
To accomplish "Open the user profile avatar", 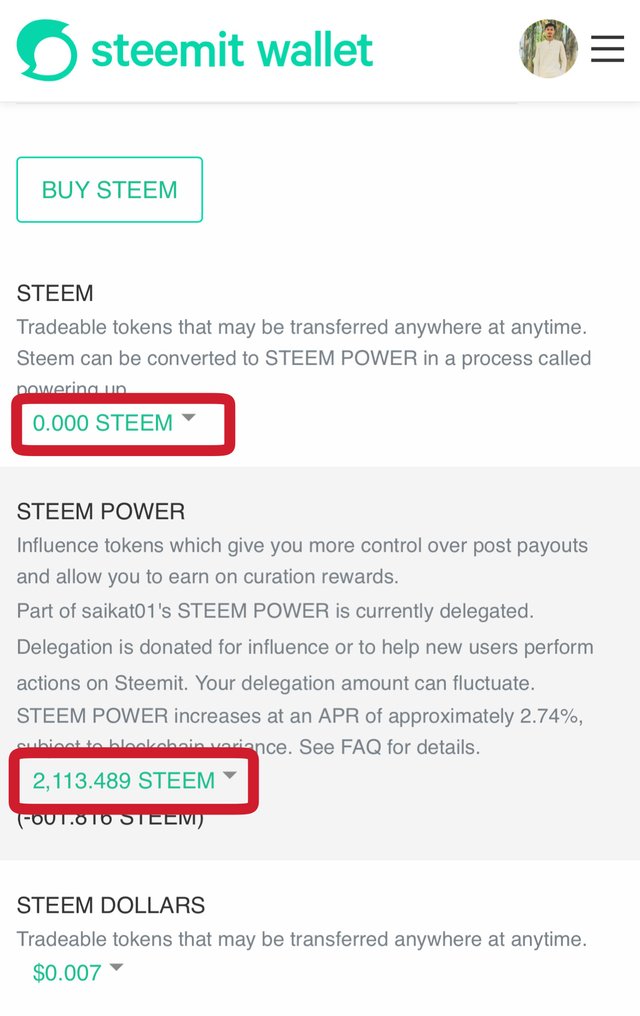I will click(548, 49).
